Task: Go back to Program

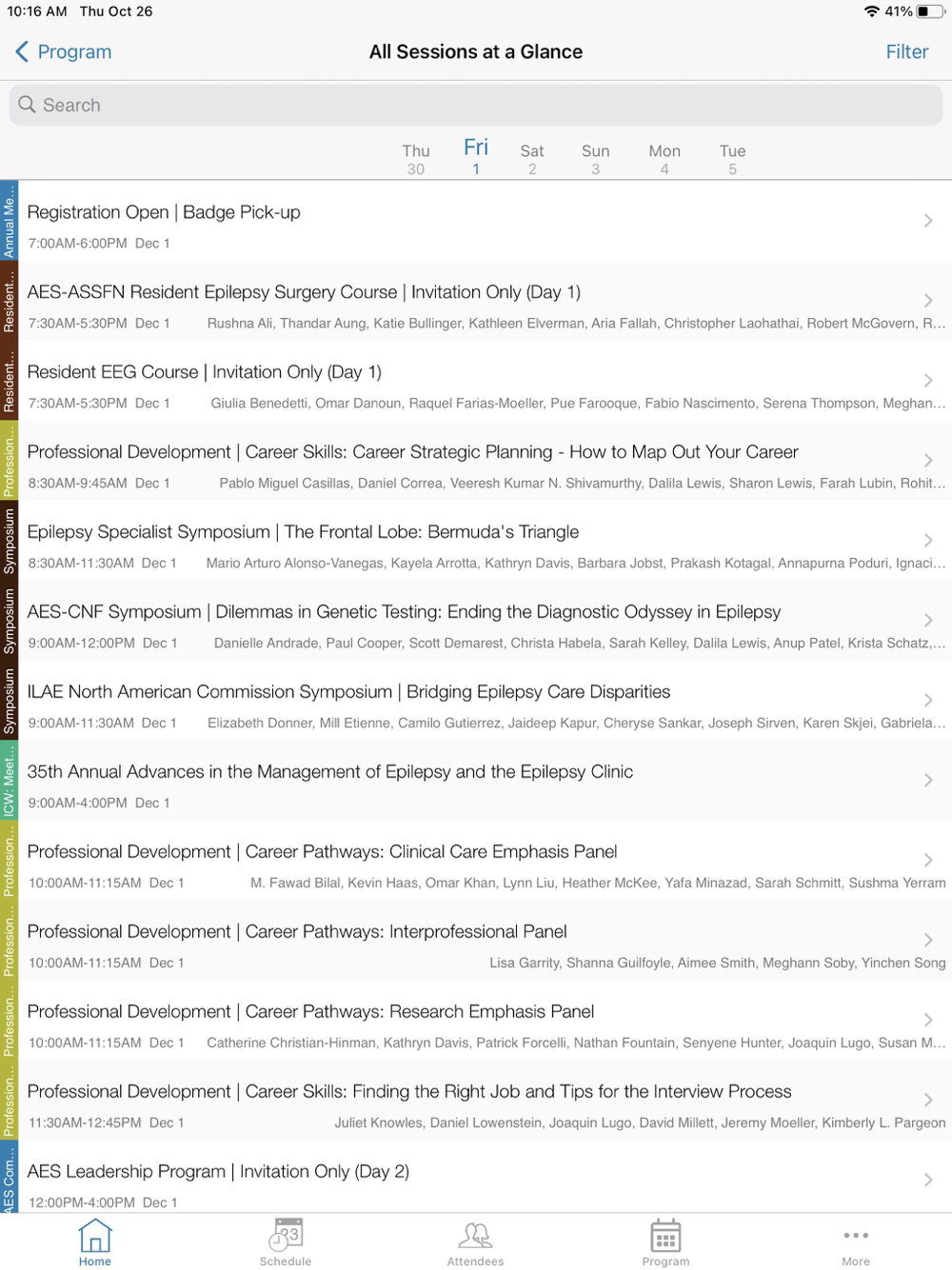Action: point(63,51)
